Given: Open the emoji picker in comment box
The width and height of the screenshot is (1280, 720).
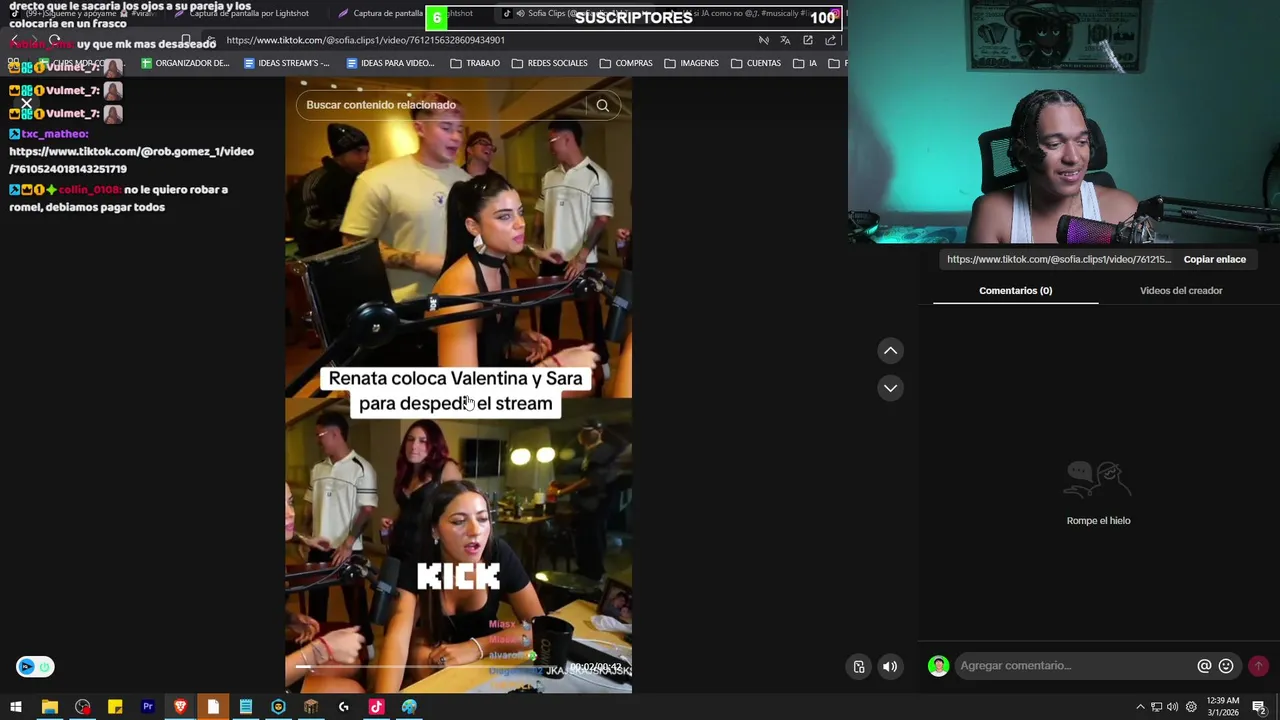Looking at the screenshot, I should pos(1226,666).
